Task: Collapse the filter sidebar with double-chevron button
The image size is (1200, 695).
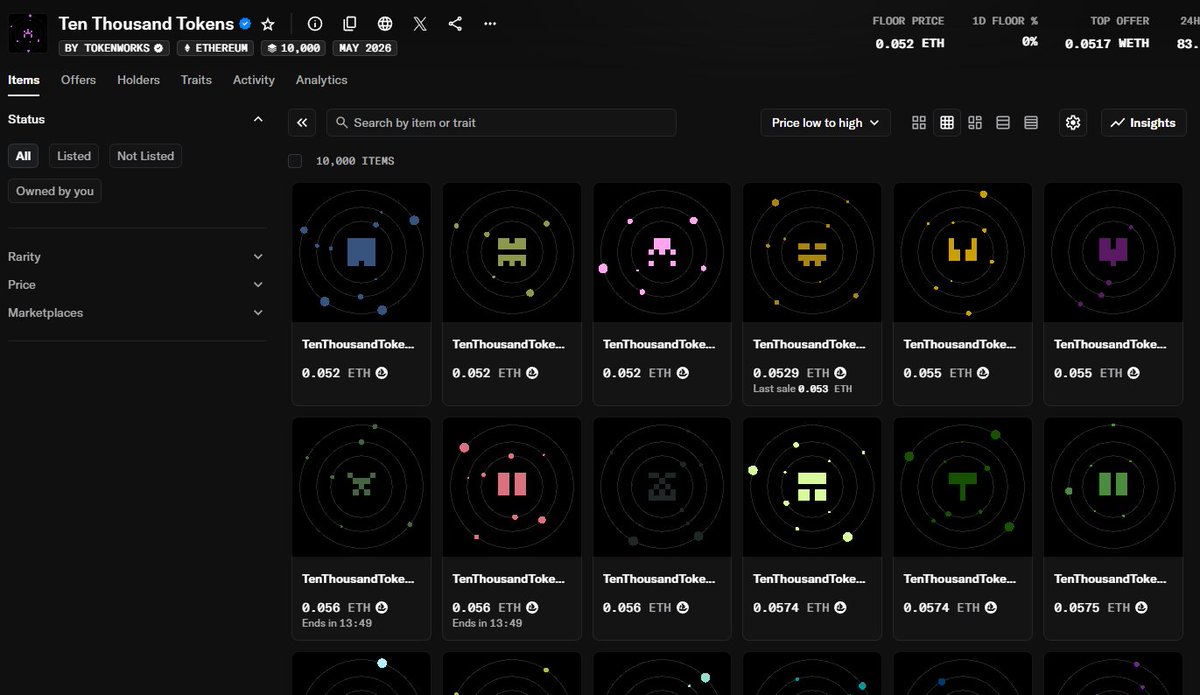Action: pyautogui.click(x=302, y=123)
